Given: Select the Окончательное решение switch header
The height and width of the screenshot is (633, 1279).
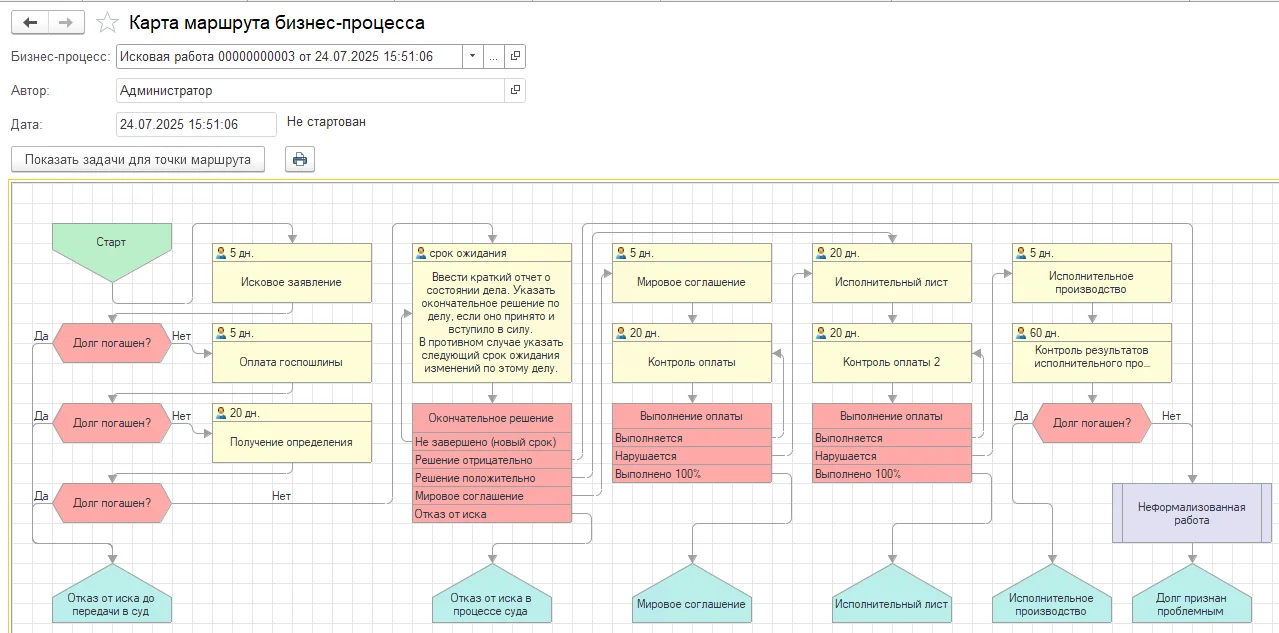Looking at the screenshot, I should pyautogui.click(x=492, y=418).
